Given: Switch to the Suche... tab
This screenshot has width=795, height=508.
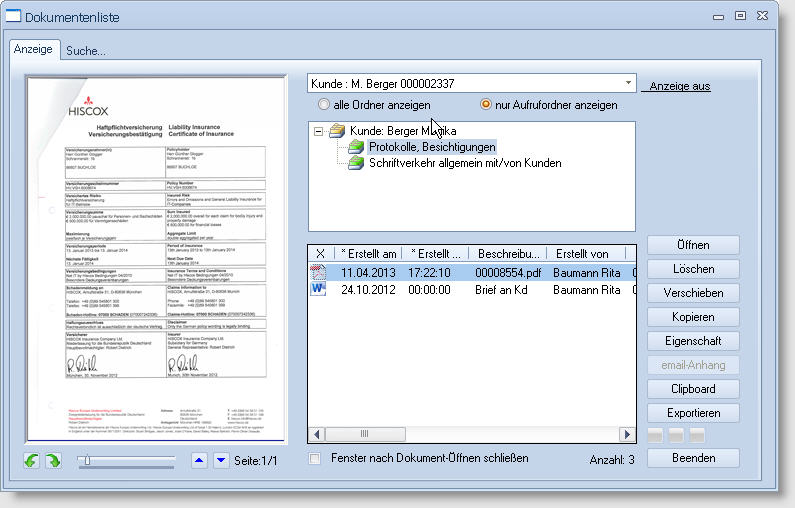Looking at the screenshot, I should (x=85, y=51).
